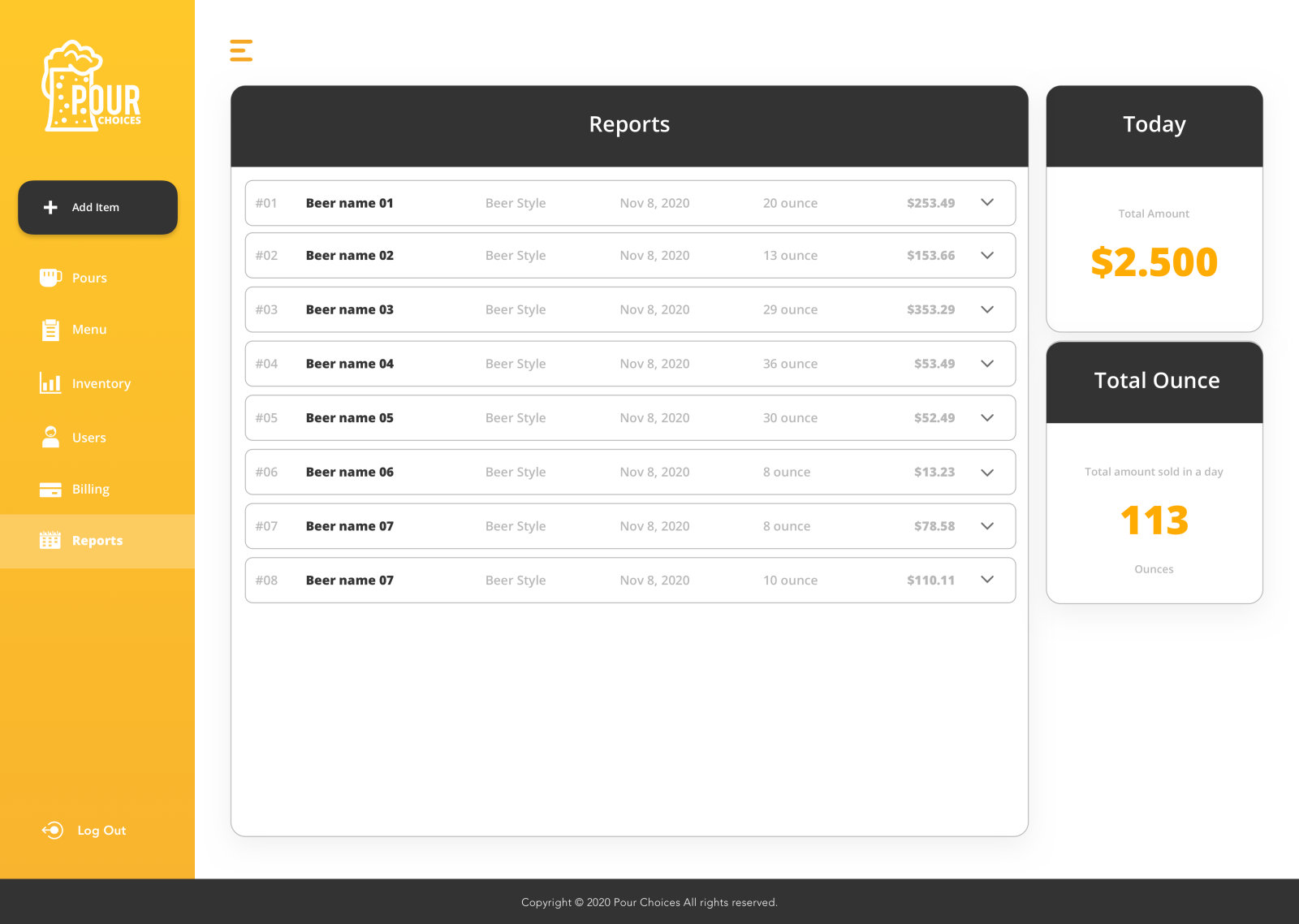Click the Inventory bar chart icon
Image resolution: width=1299 pixels, height=924 pixels.
[x=50, y=383]
